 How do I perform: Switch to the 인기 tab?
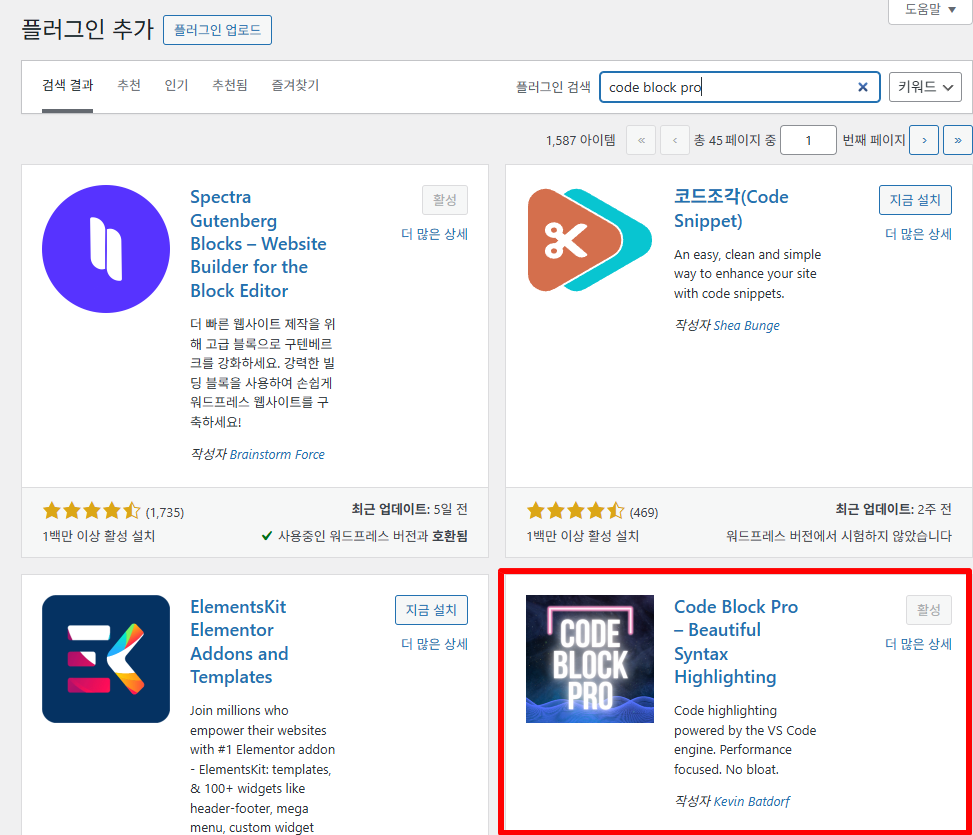point(176,85)
